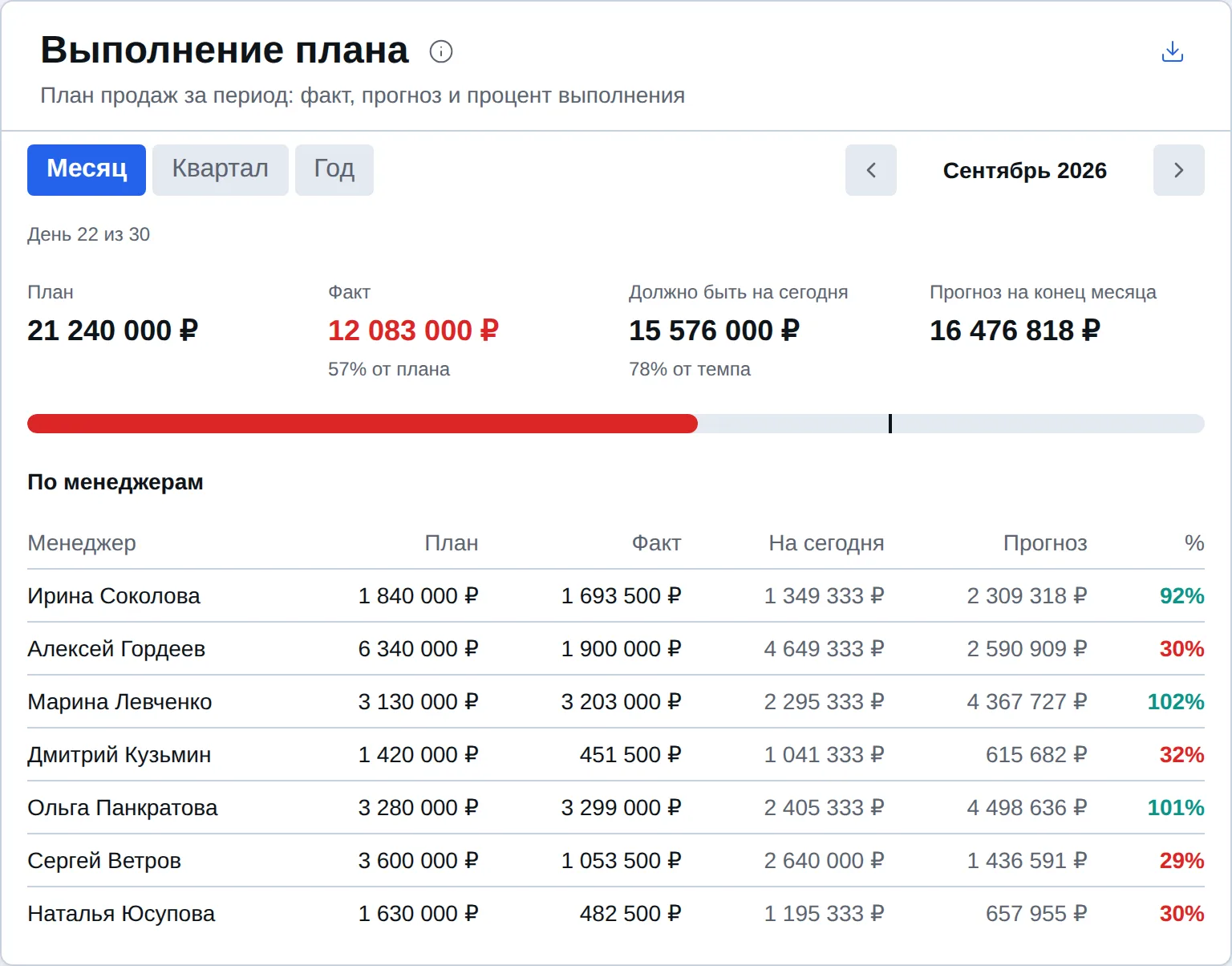The image size is (1232, 966).
Task: Sort by the Прогноз column header
Action: tap(1045, 543)
